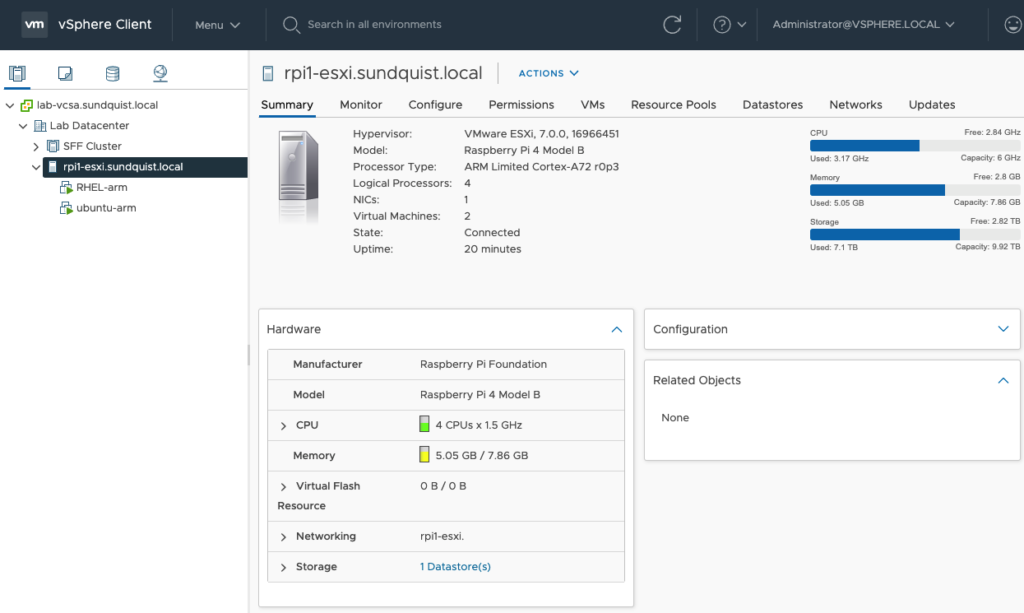Open the 1 Datastore(s) link
1024x613 pixels.
(x=455, y=567)
